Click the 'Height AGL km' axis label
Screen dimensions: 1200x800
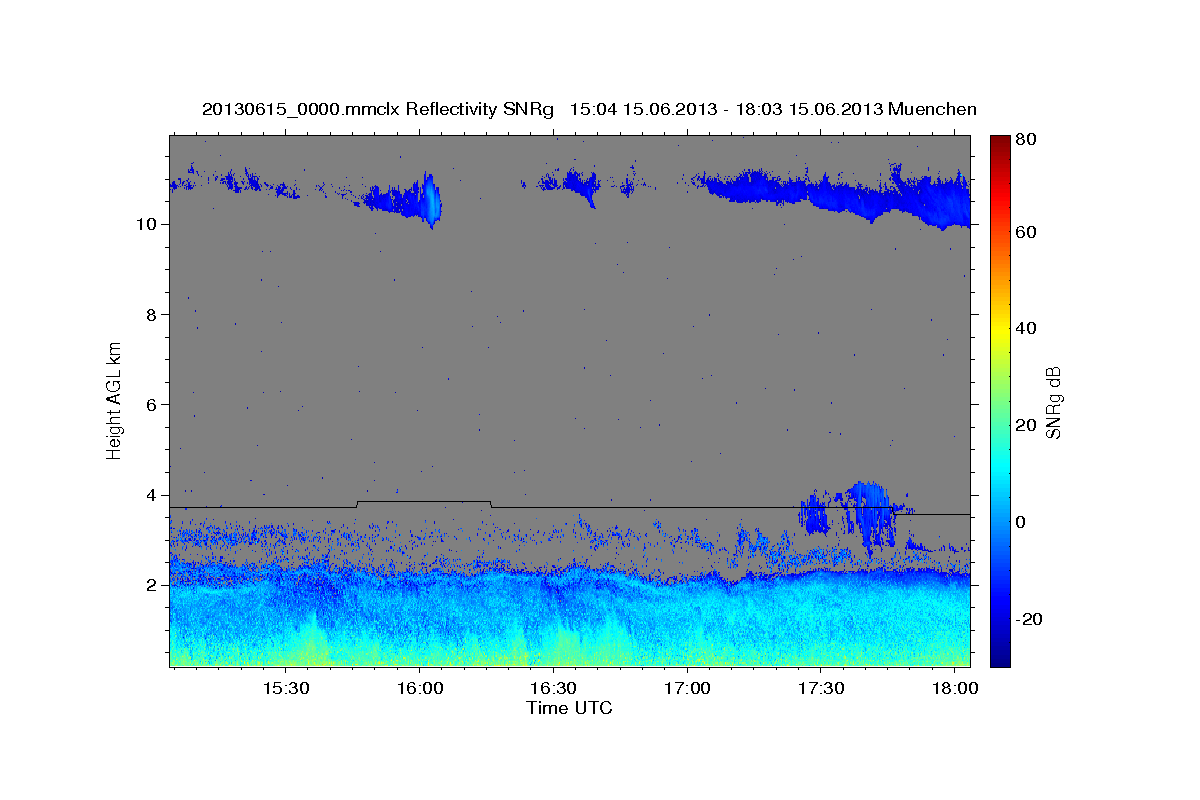pyautogui.click(x=114, y=401)
